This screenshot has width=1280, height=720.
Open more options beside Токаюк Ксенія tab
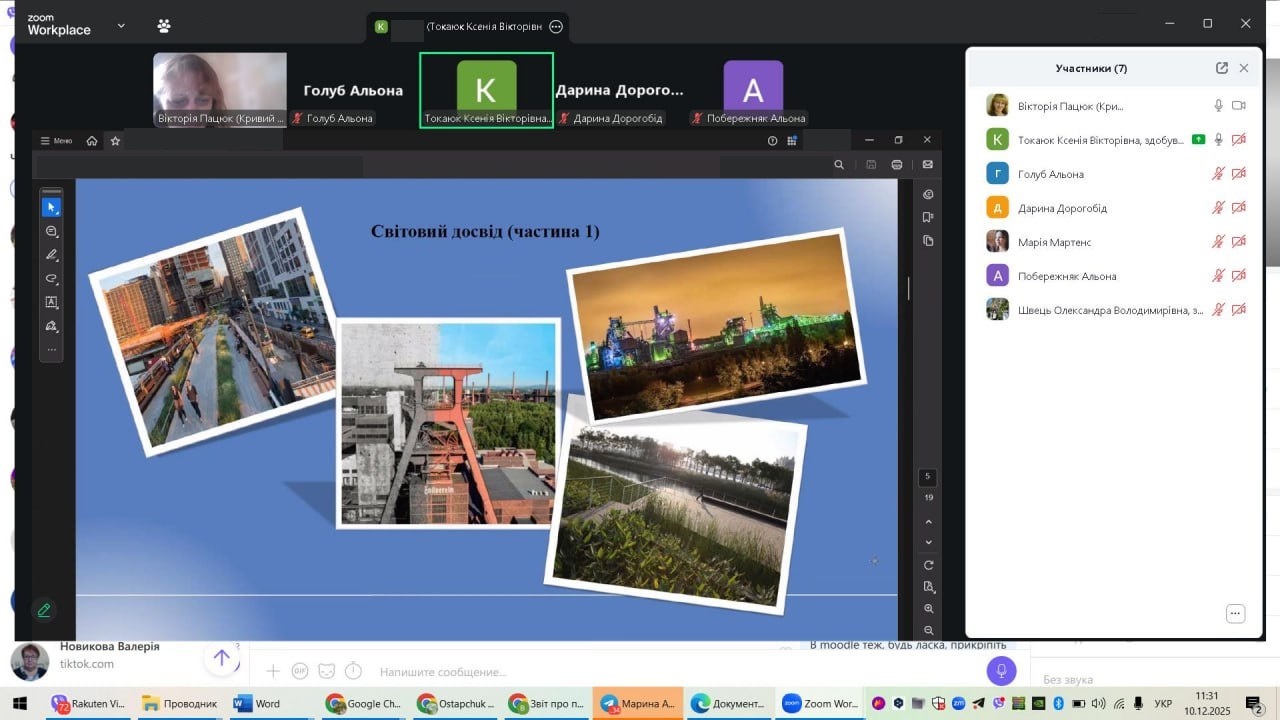556,27
